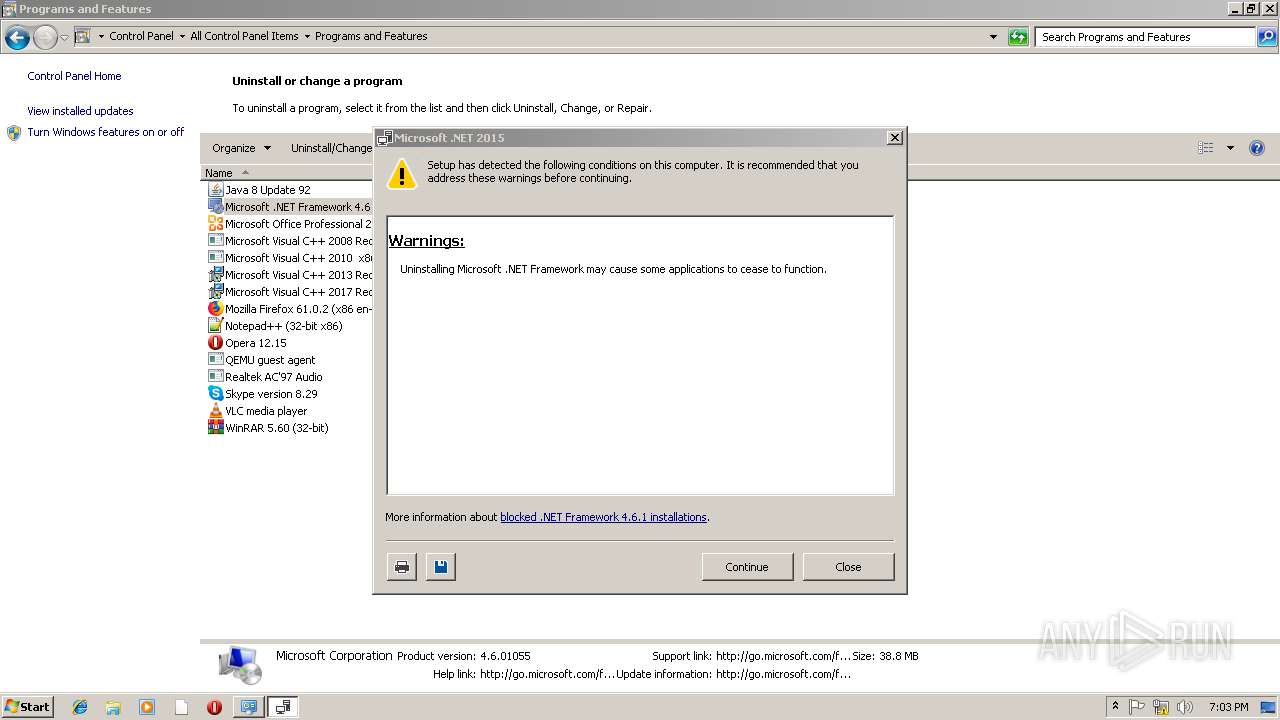Viewport: 1280px width, 720px height.
Task: Select VLC media player program name
Action: click(266, 411)
